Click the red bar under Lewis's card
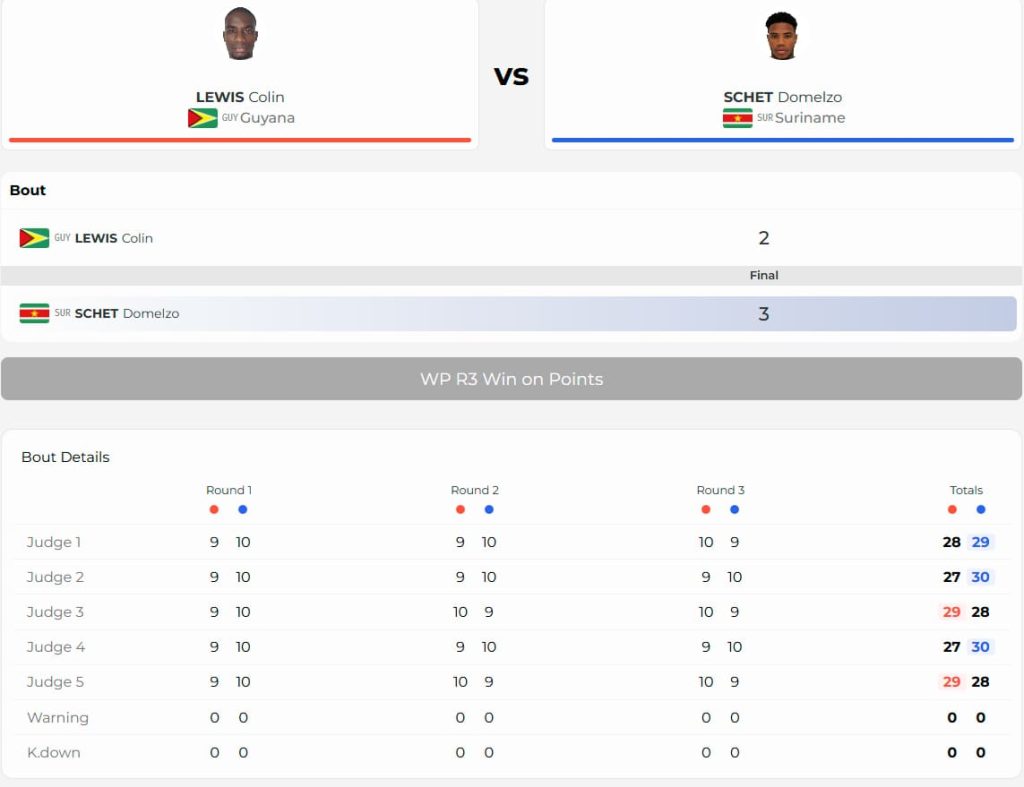1024x787 pixels. point(240,140)
